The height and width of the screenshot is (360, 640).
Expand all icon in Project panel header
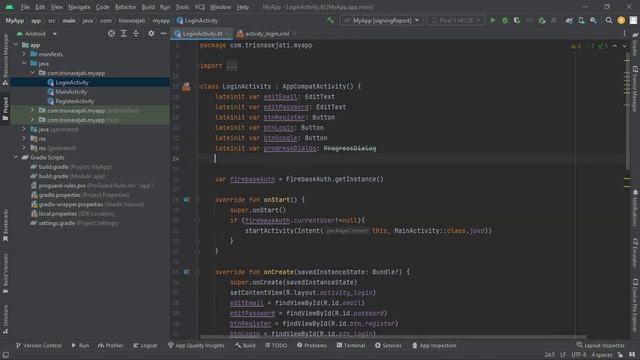tap(124, 33)
